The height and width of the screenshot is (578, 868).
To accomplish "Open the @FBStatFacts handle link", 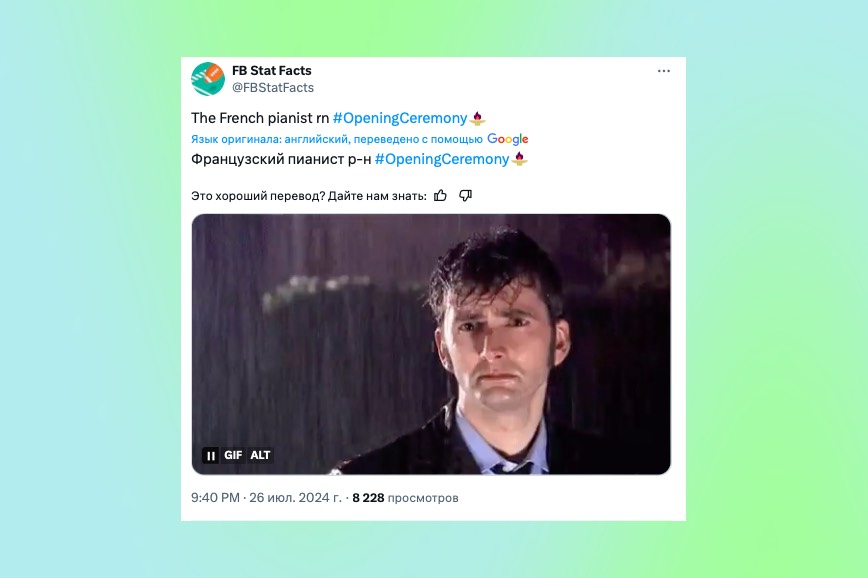I will [272, 87].
